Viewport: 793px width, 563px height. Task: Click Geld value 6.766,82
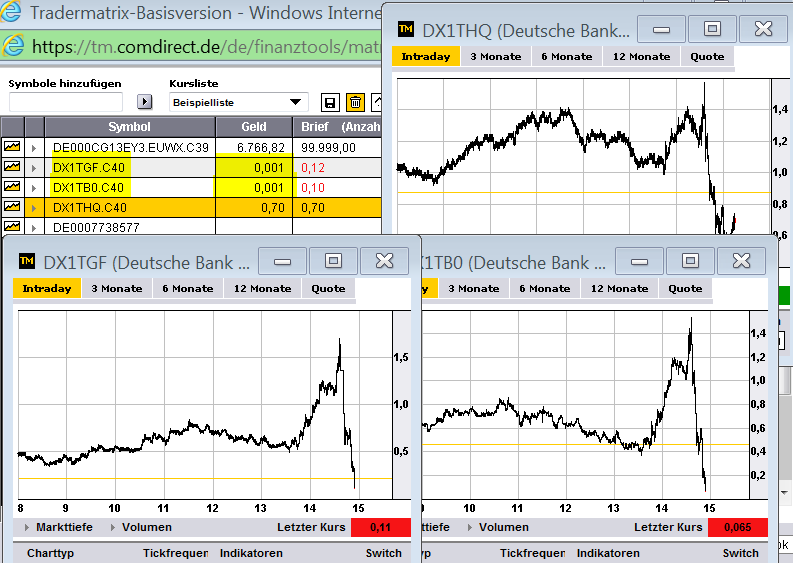point(261,148)
